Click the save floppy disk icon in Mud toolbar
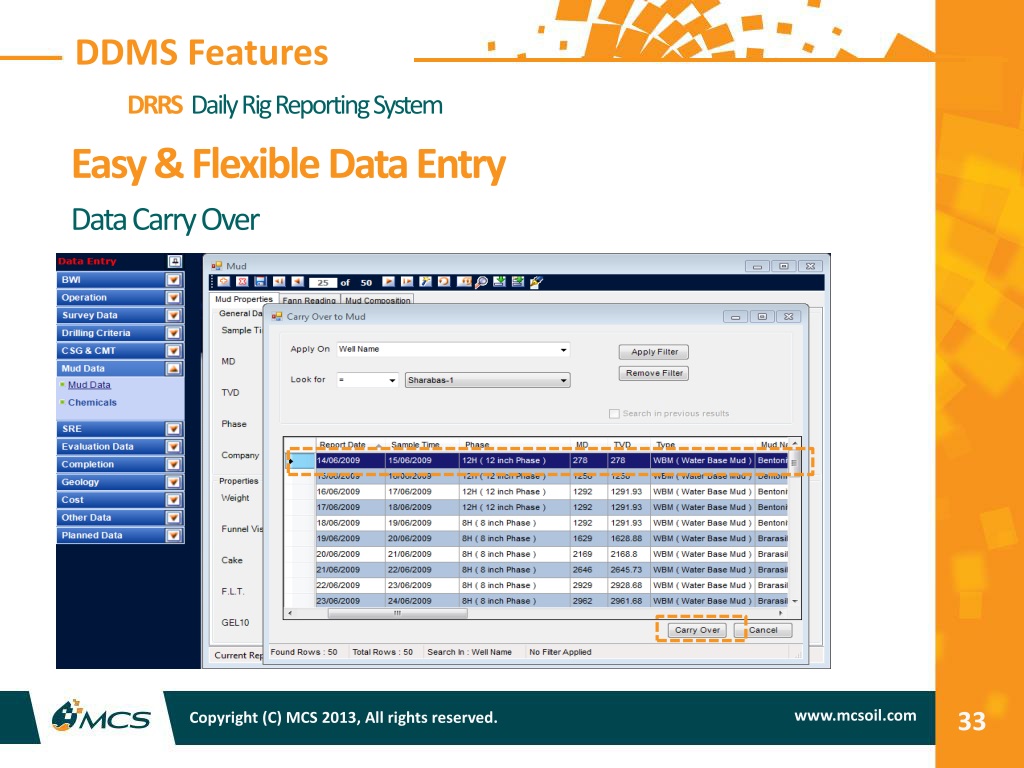1024x768 pixels. (260, 281)
